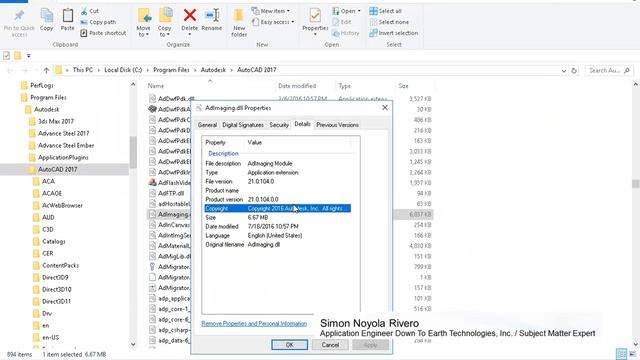Click quick access properties checkmark icon
640x360 pixels.
[x=6, y=56]
